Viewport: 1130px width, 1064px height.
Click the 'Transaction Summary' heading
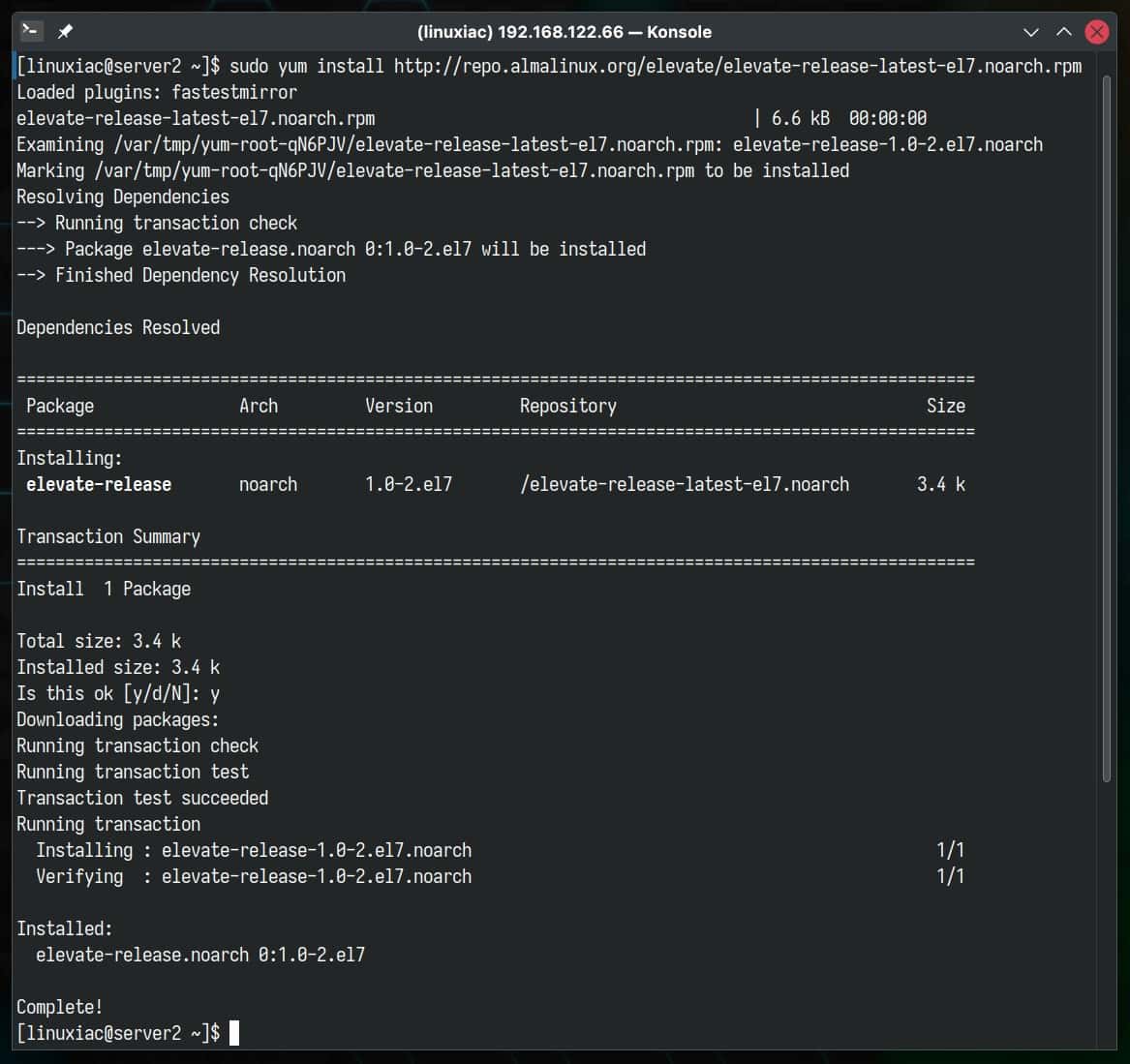point(107,536)
